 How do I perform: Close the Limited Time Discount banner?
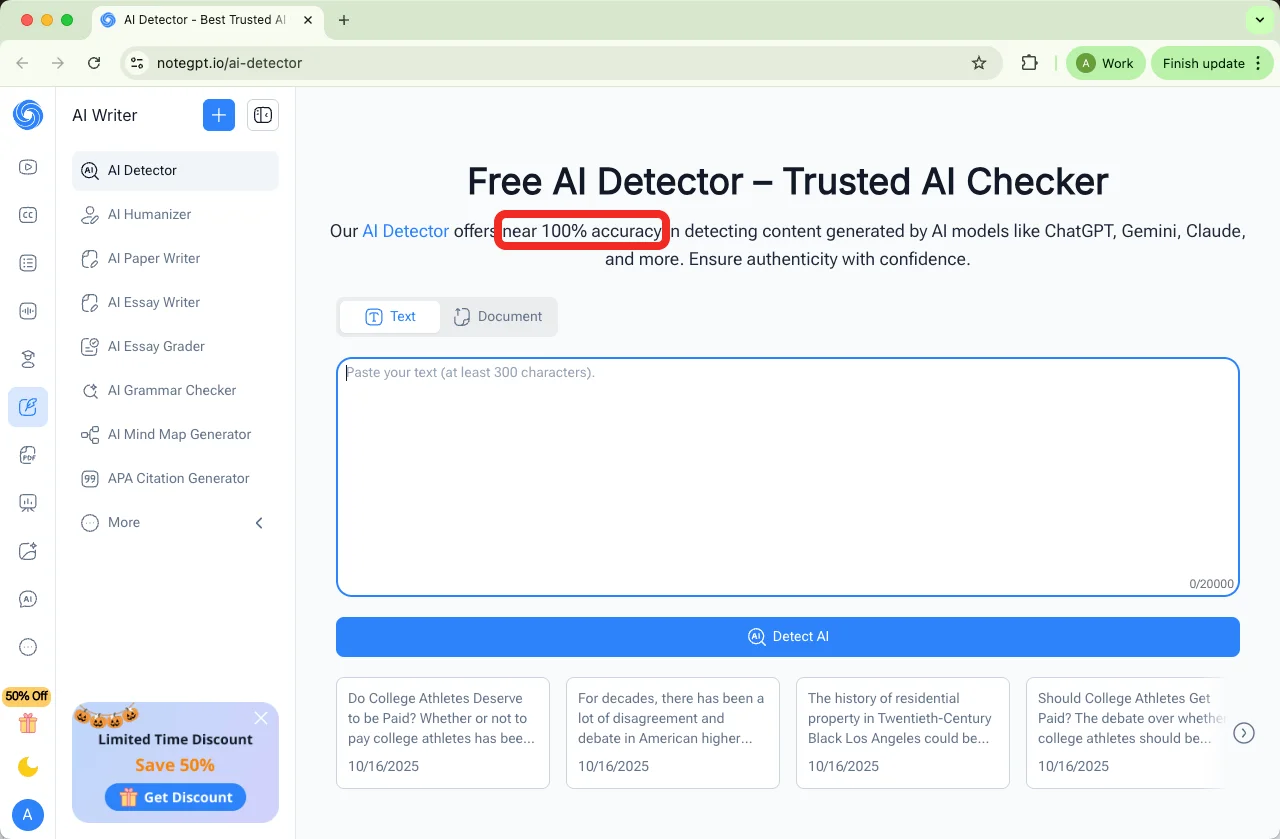click(x=261, y=718)
